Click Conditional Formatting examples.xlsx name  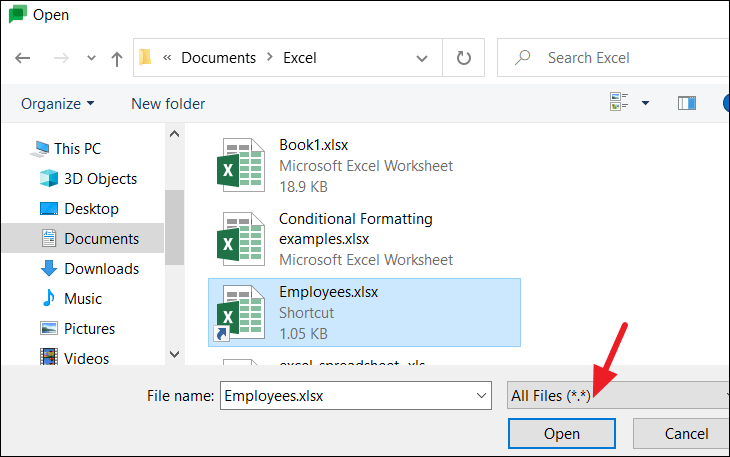click(356, 228)
